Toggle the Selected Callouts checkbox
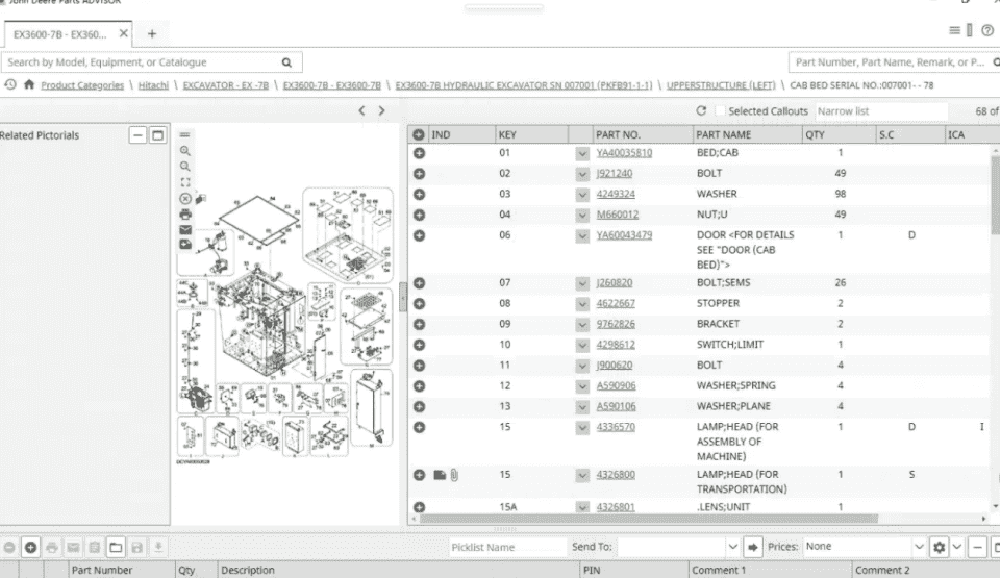Image resolution: width=1000 pixels, height=578 pixels. coord(720,111)
